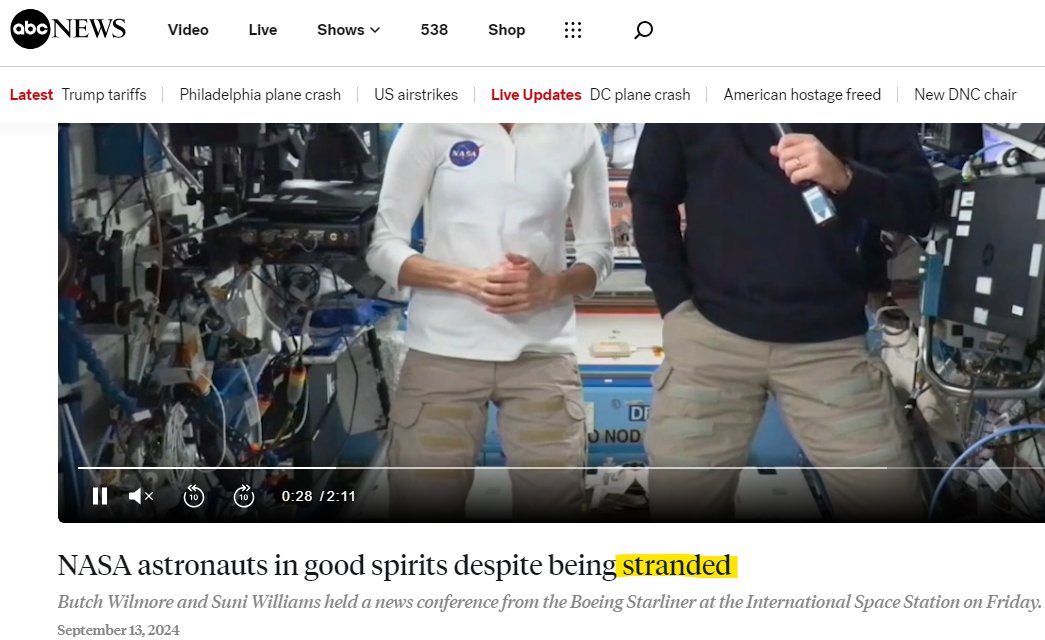The width and height of the screenshot is (1045, 640).
Task: Open the American hostage freed story
Action: click(802, 95)
